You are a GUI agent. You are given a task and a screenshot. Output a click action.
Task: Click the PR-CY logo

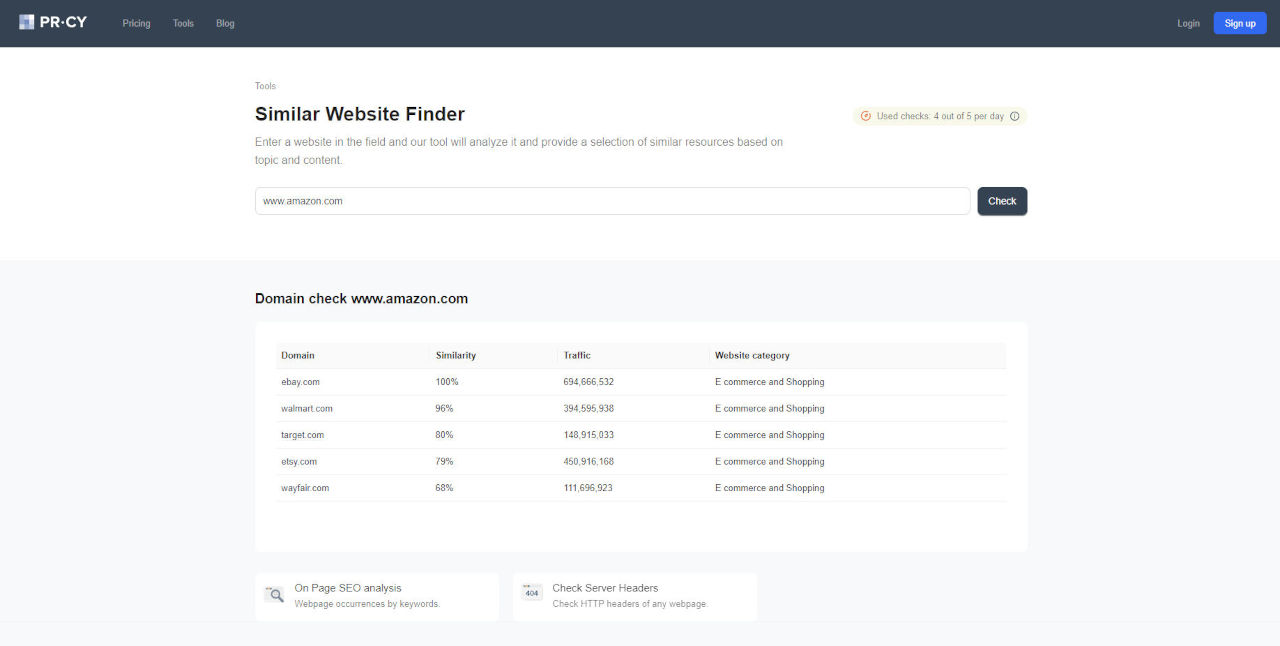(53, 22)
